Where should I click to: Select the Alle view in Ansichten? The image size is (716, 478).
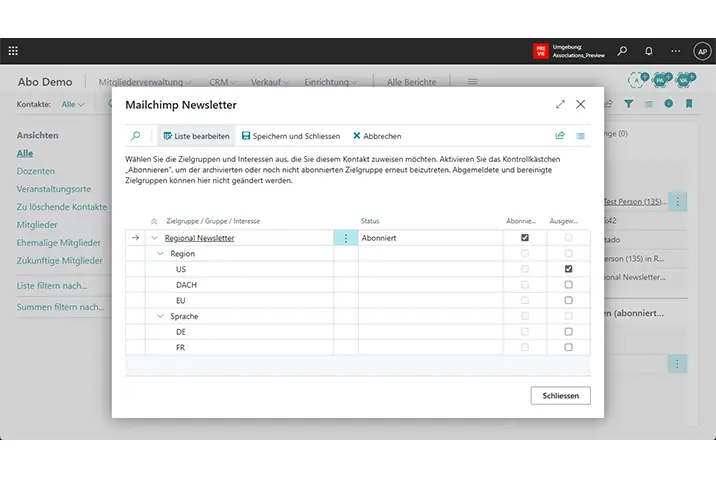25,153
